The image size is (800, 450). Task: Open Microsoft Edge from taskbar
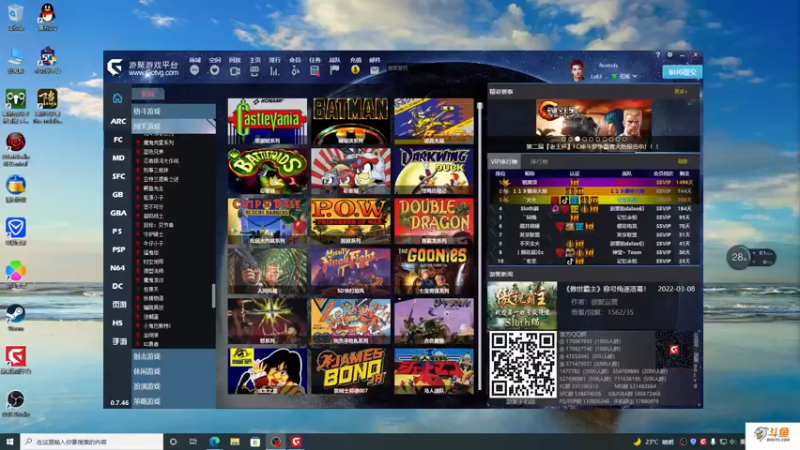[214, 442]
